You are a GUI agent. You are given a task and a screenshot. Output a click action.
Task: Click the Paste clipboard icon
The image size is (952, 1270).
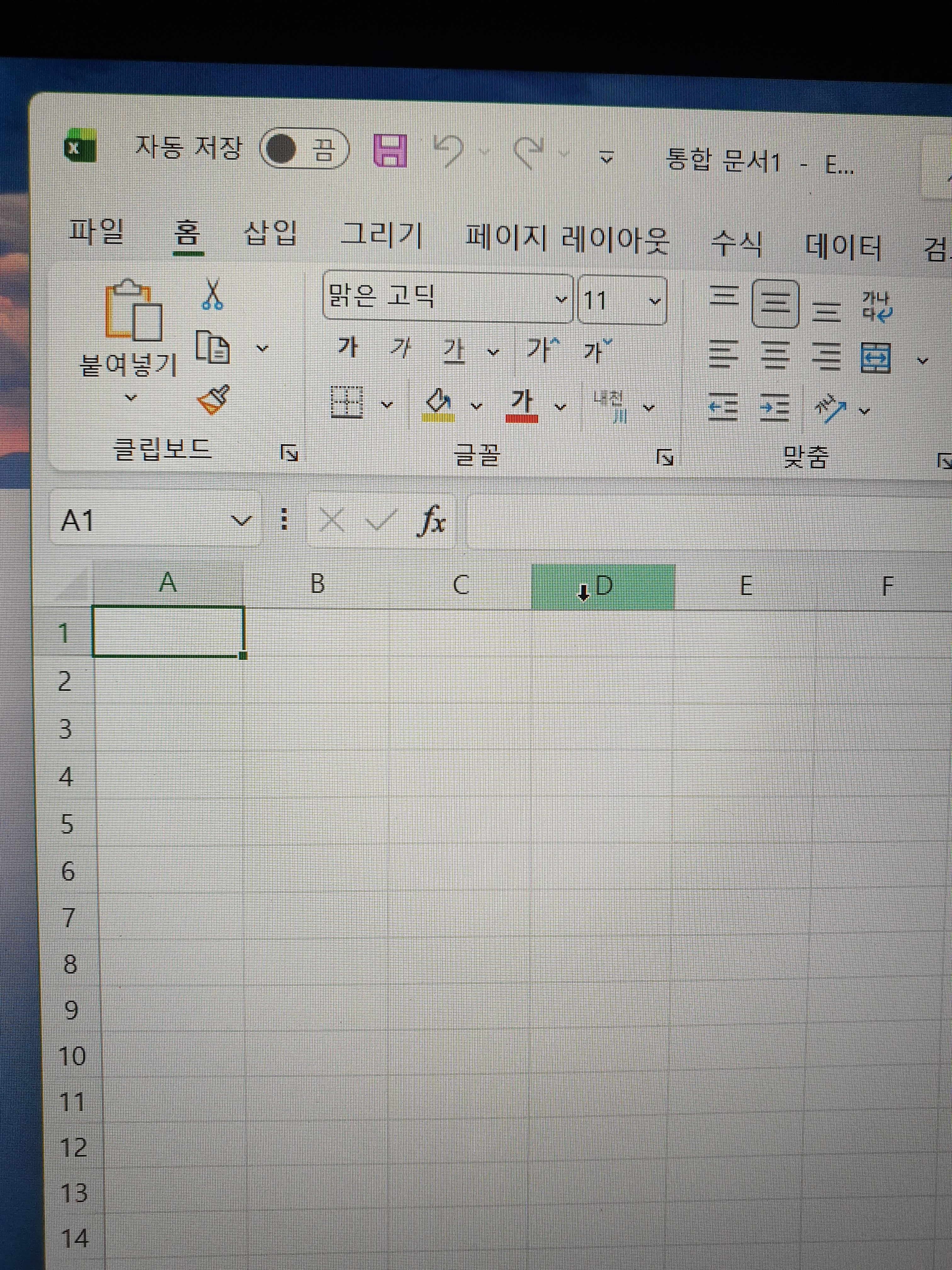click(133, 311)
